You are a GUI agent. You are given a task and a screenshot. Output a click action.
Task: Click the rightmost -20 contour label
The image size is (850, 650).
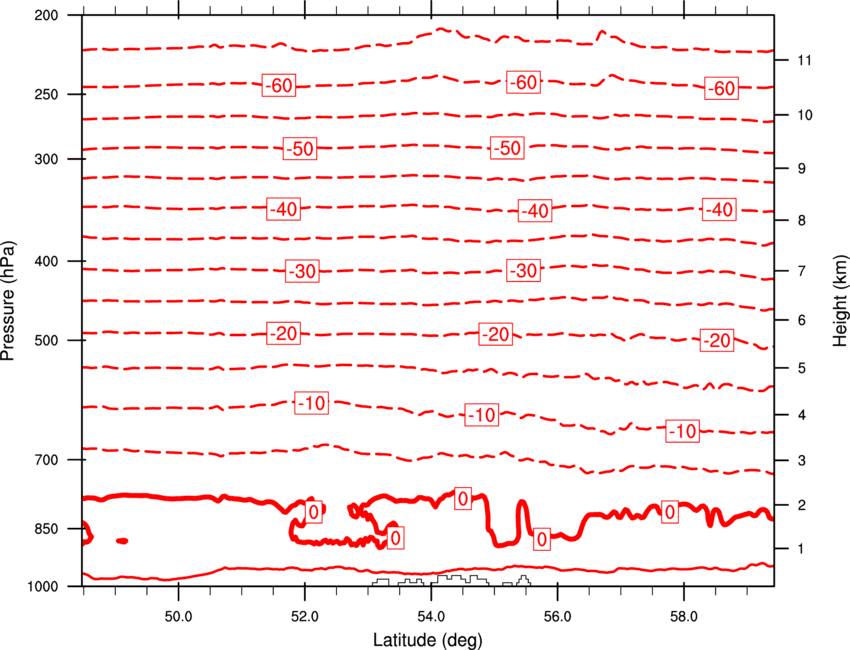(717, 340)
